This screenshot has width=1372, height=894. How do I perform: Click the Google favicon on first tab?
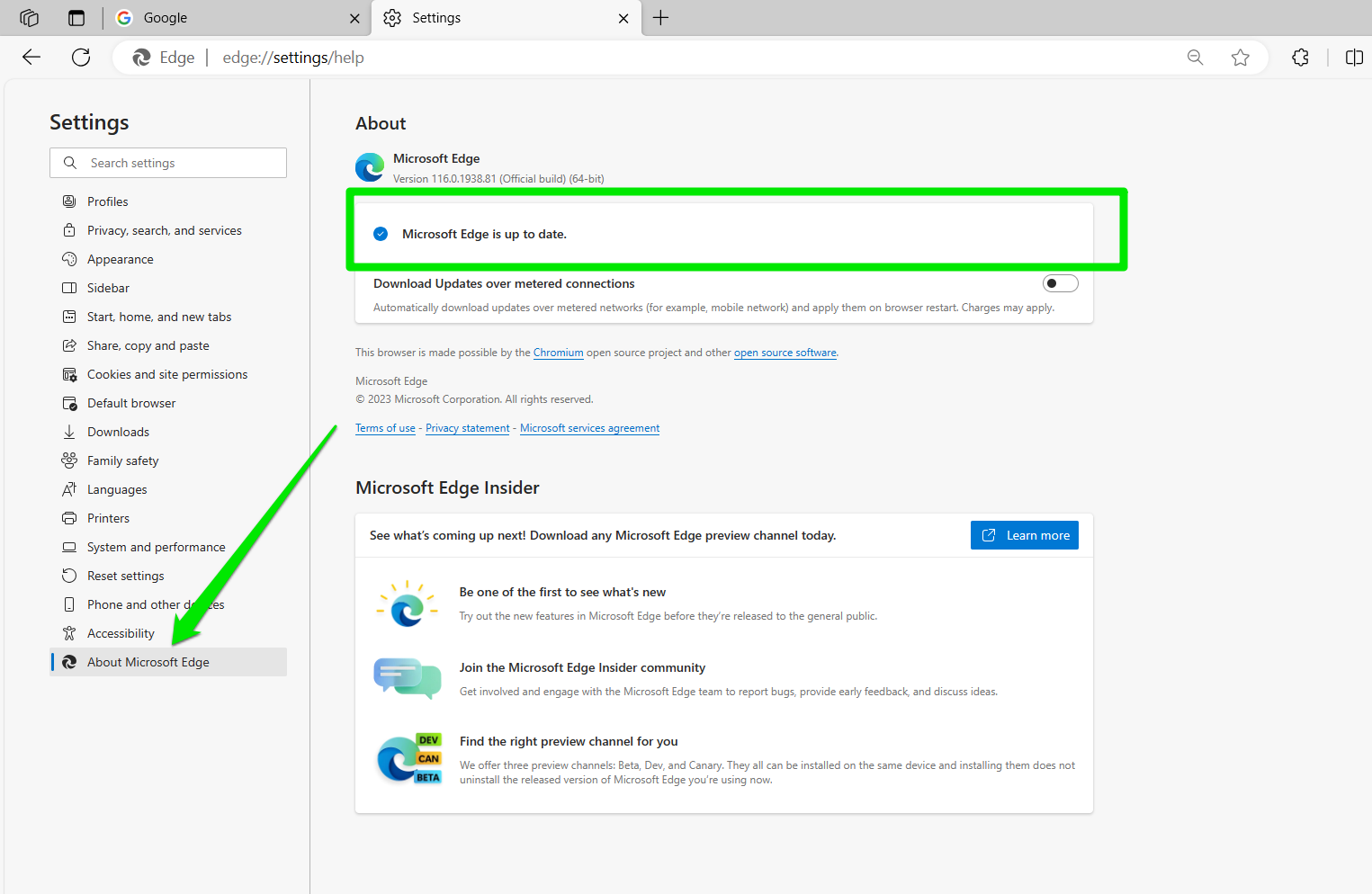pos(124,18)
